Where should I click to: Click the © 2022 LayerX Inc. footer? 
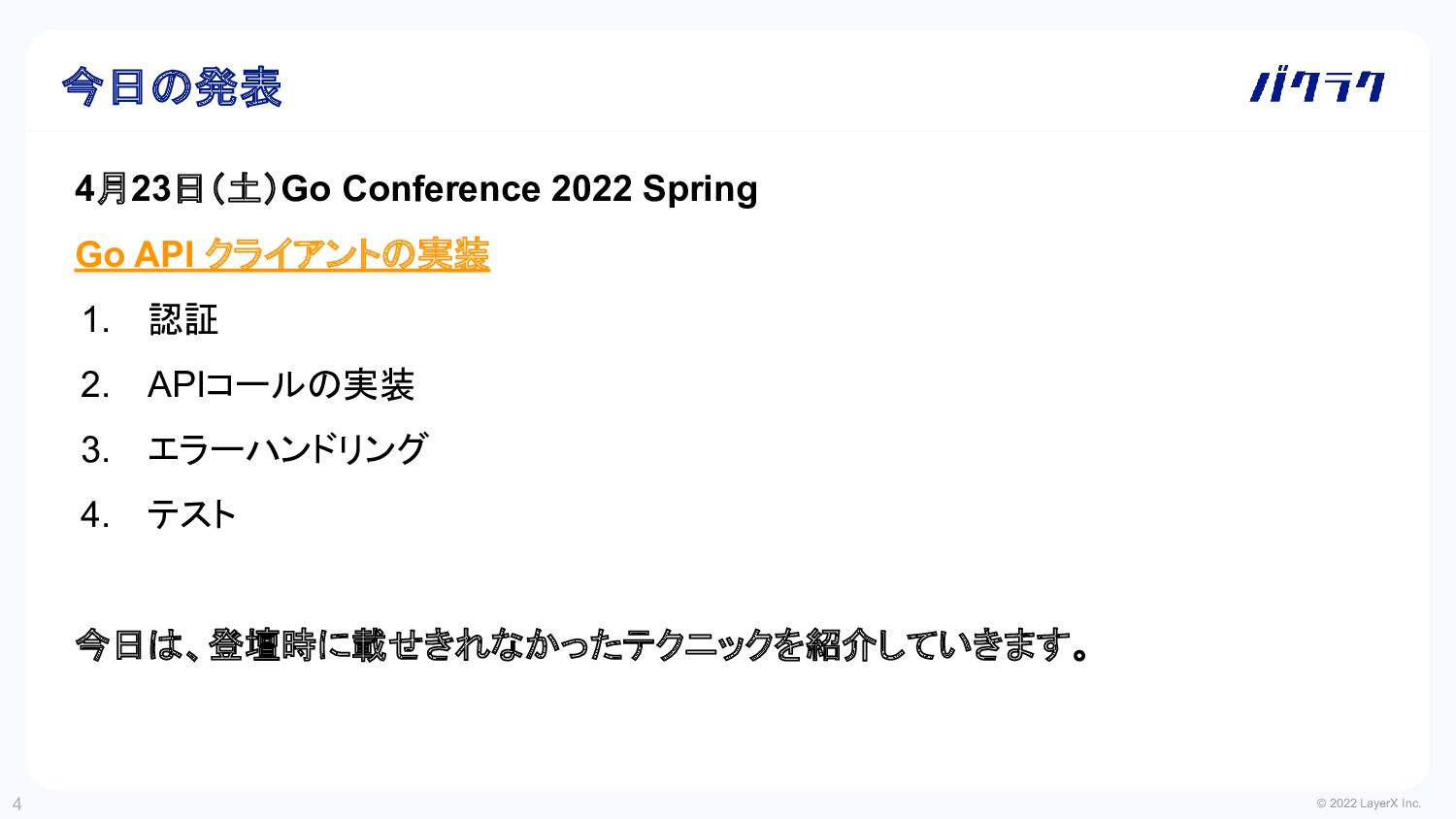pos(1369,803)
